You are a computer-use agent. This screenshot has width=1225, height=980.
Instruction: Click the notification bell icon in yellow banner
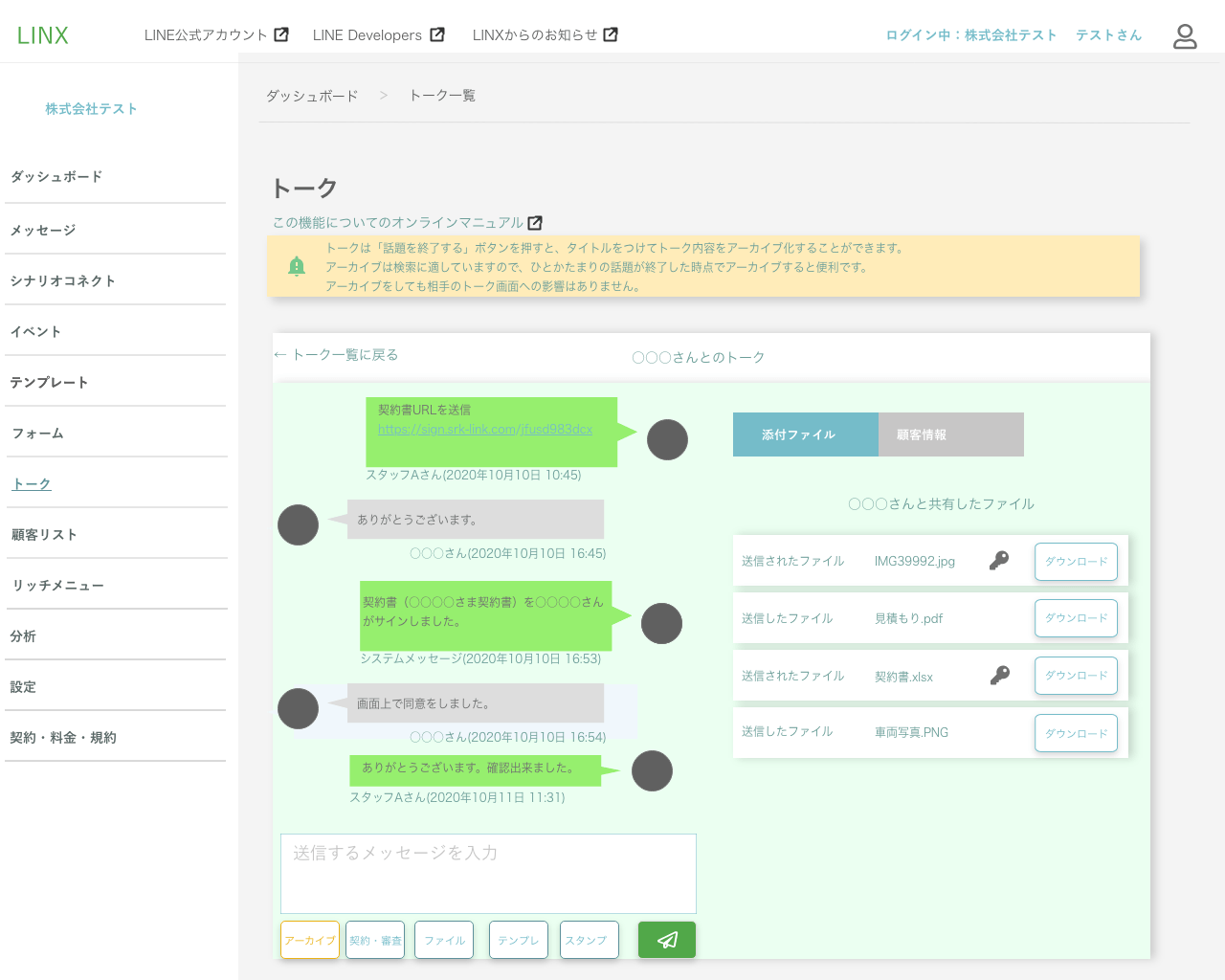(x=297, y=266)
